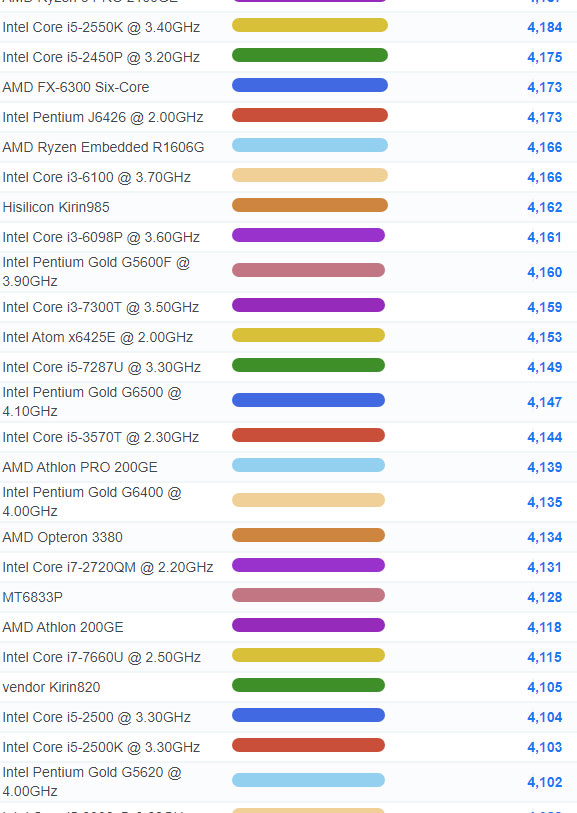
Task: Click score 4,102 for Pentium Gold G5620
Action: [544, 783]
